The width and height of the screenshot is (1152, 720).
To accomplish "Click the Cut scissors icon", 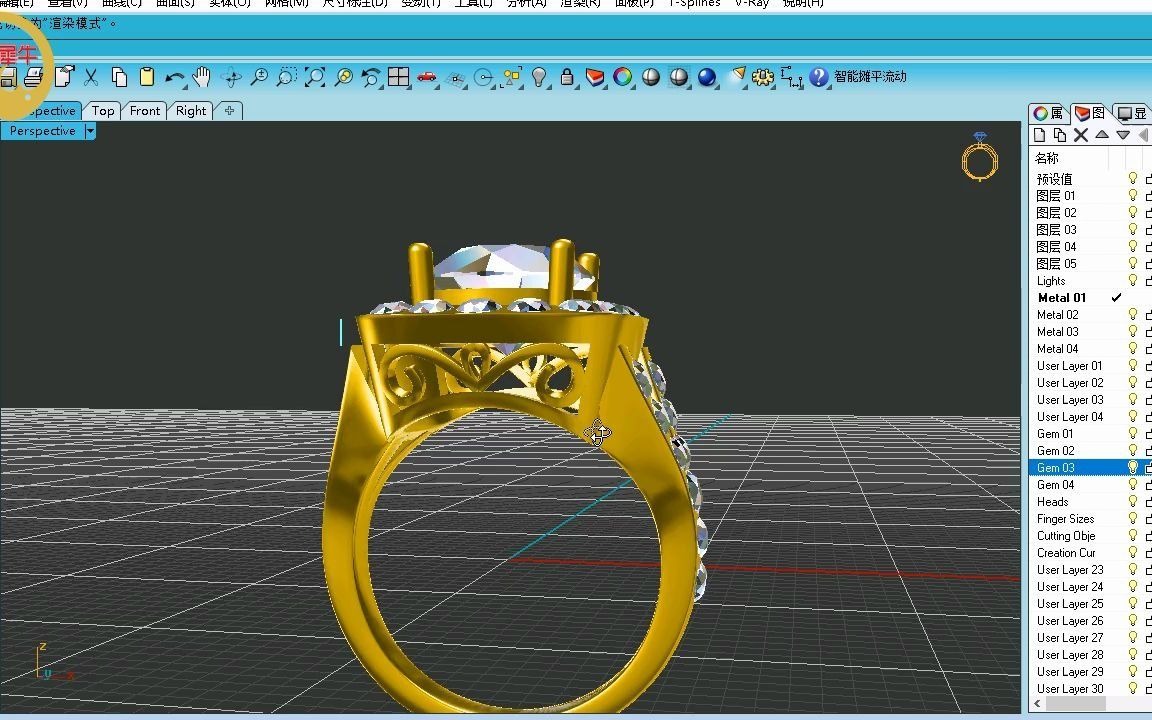I will point(91,76).
